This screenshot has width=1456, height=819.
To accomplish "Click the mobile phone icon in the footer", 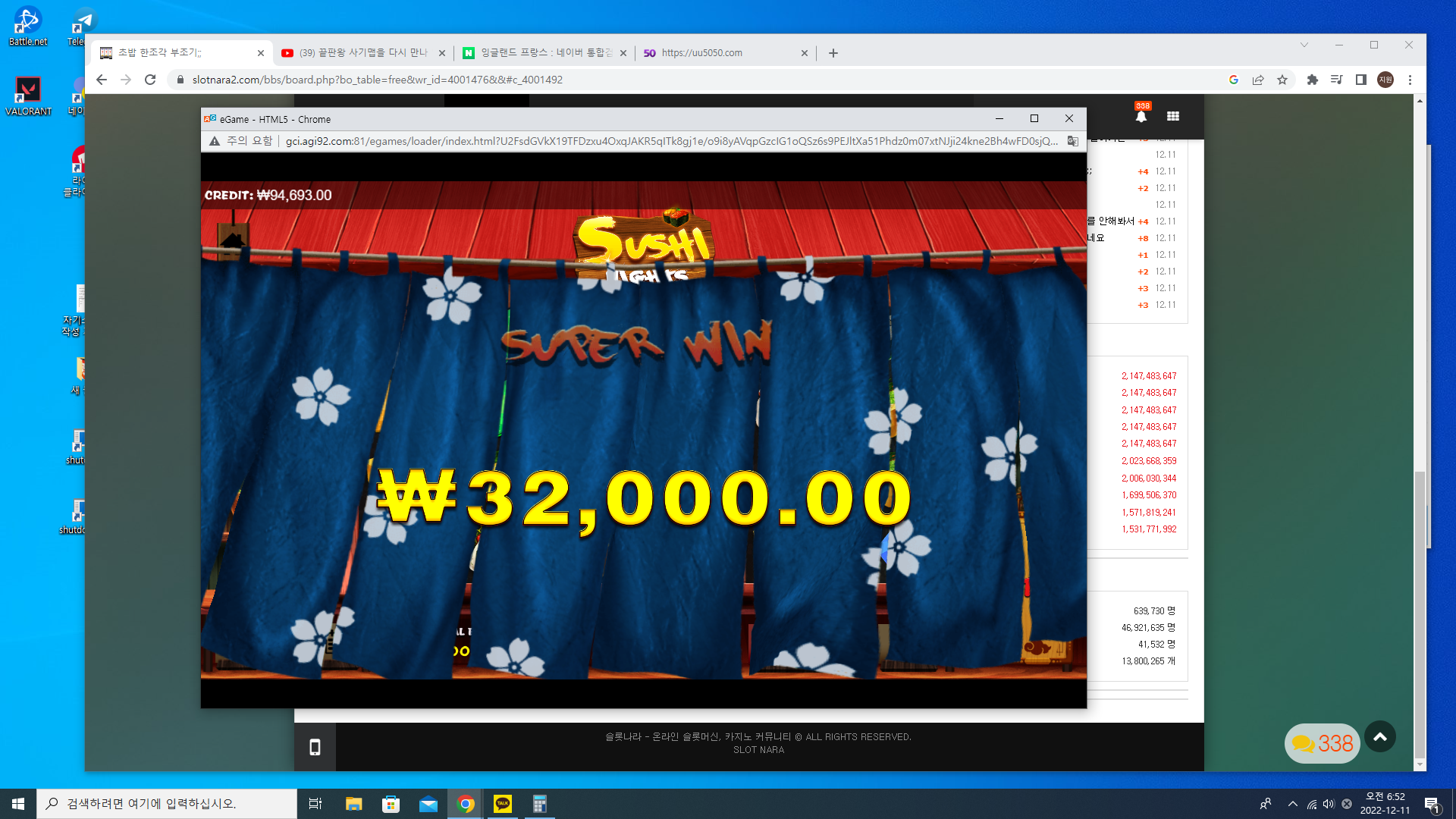I will click(x=315, y=748).
